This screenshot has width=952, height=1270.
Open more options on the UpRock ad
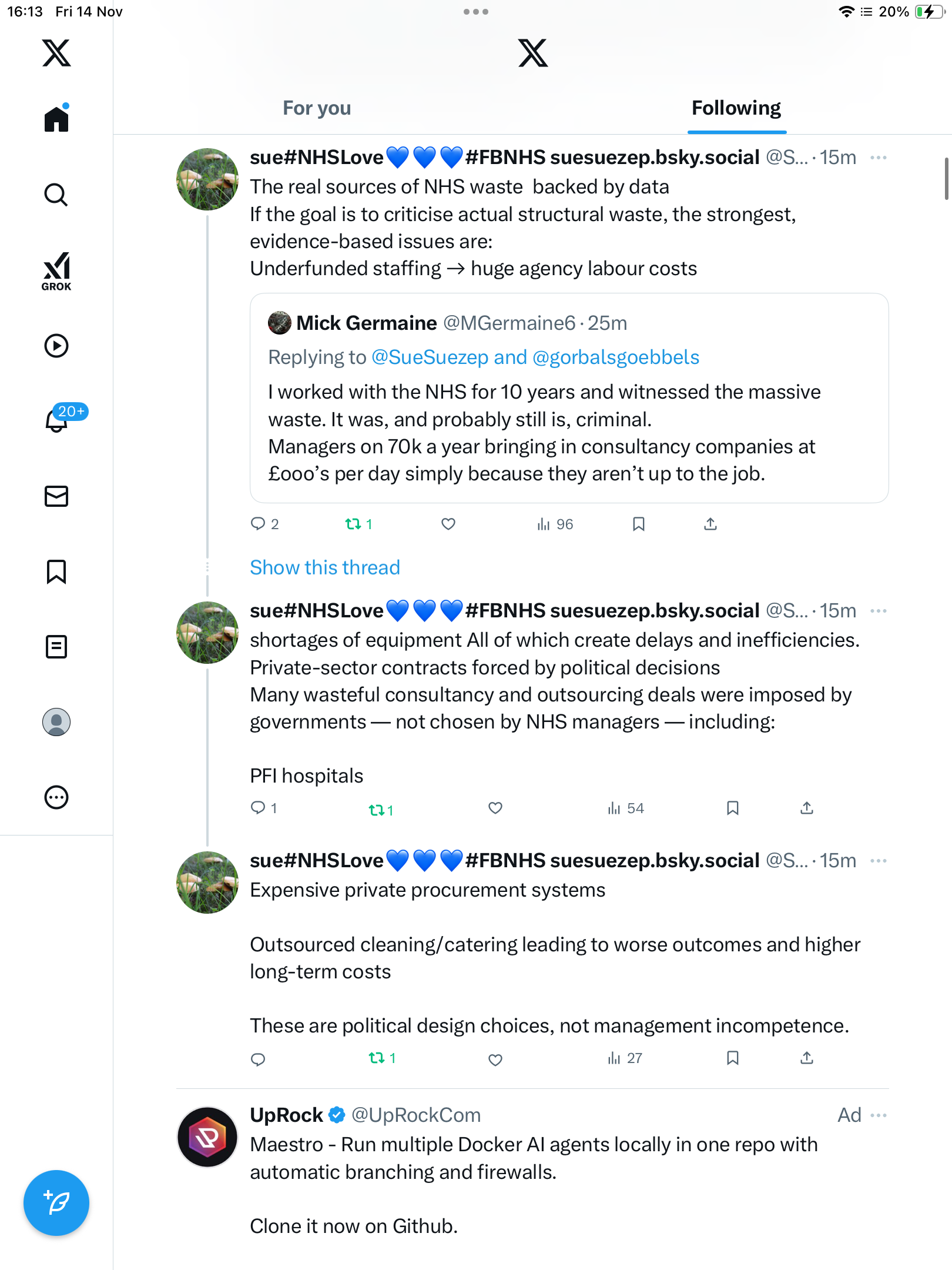coord(879,1115)
